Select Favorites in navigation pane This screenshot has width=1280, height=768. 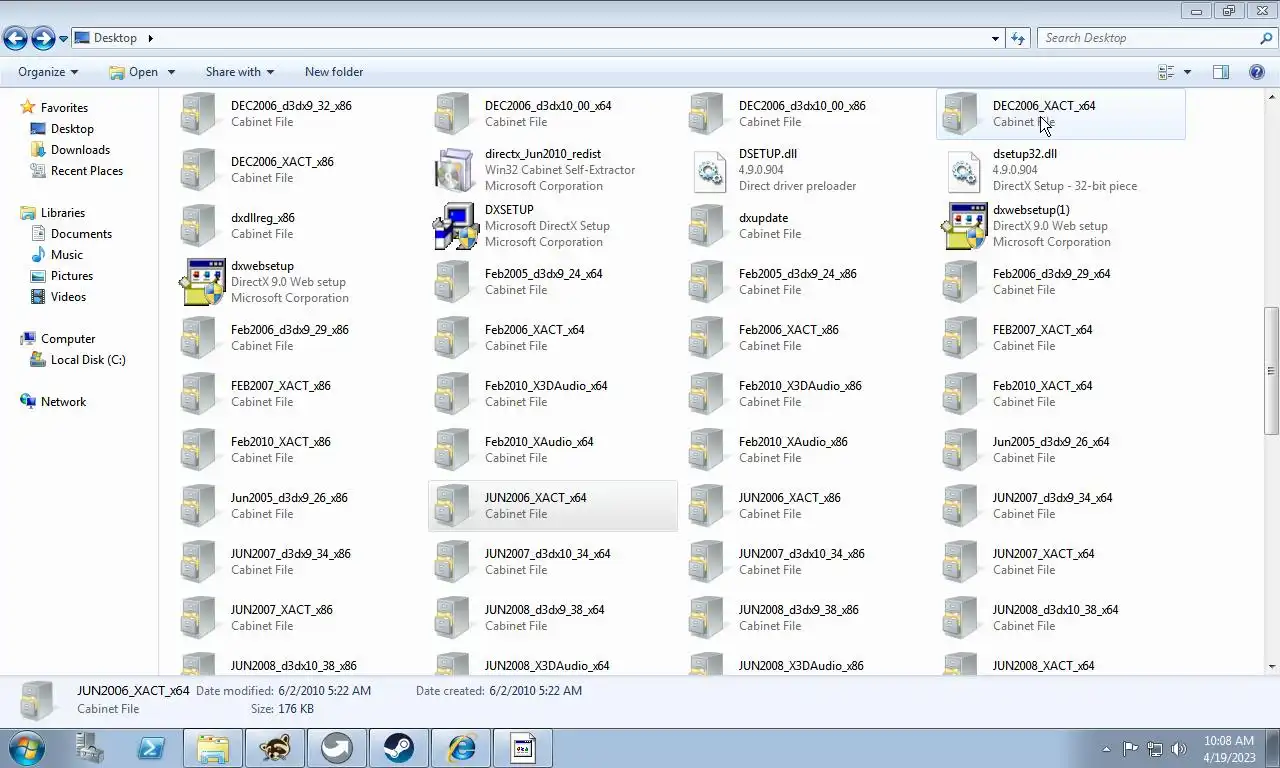click(64, 108)
